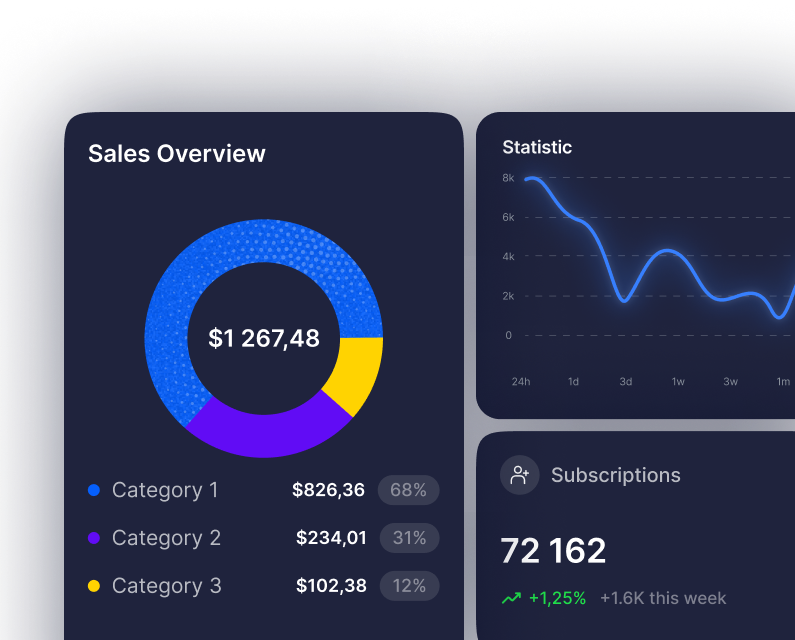The width and height of the screenshot is (795, 640).
Task: Click the Category 1 label
Action: (x=165, y=490)
